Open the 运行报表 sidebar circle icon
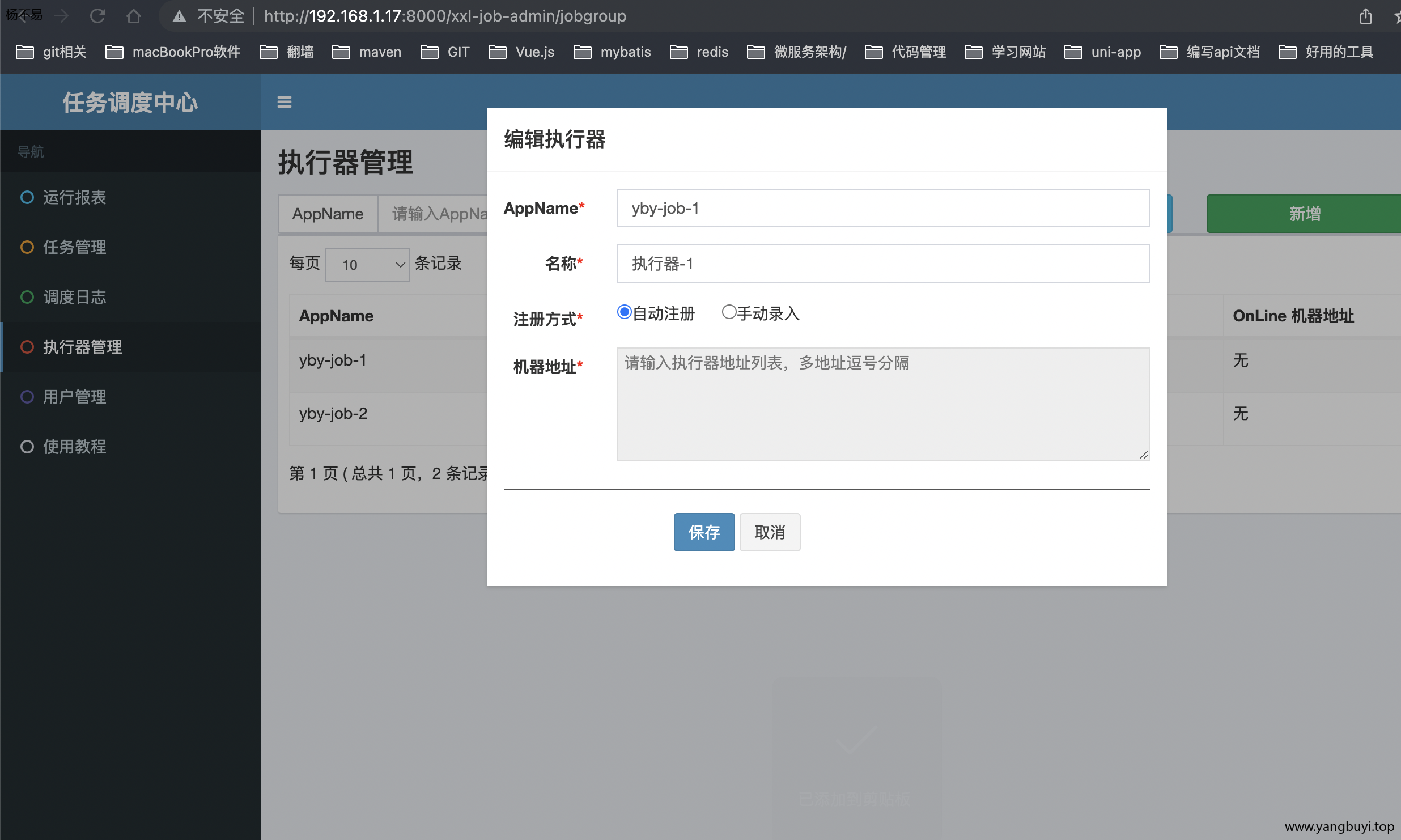 [x=27, y=197]
